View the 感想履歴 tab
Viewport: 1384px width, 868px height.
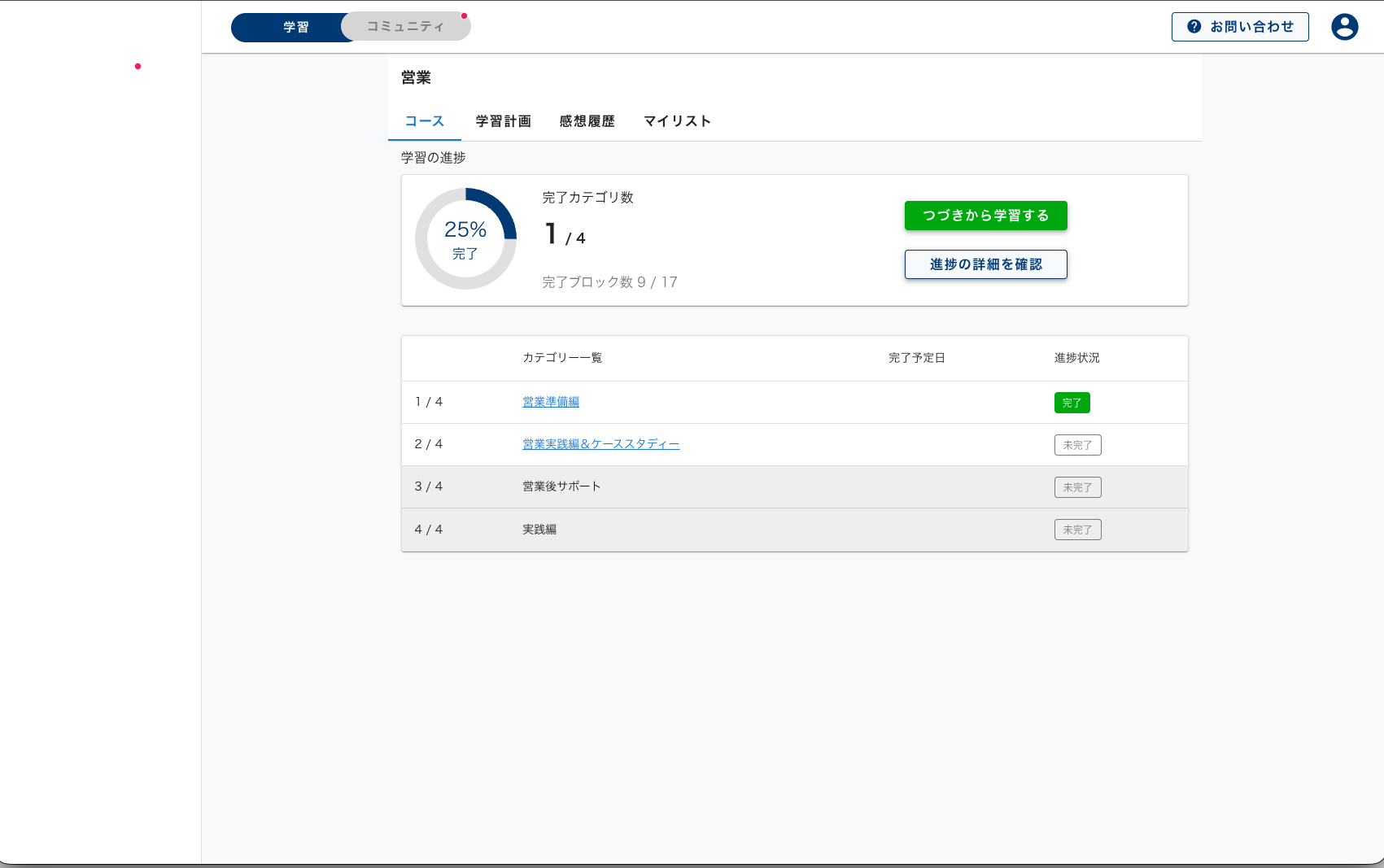pyautogui.click(x=586, y=120)
